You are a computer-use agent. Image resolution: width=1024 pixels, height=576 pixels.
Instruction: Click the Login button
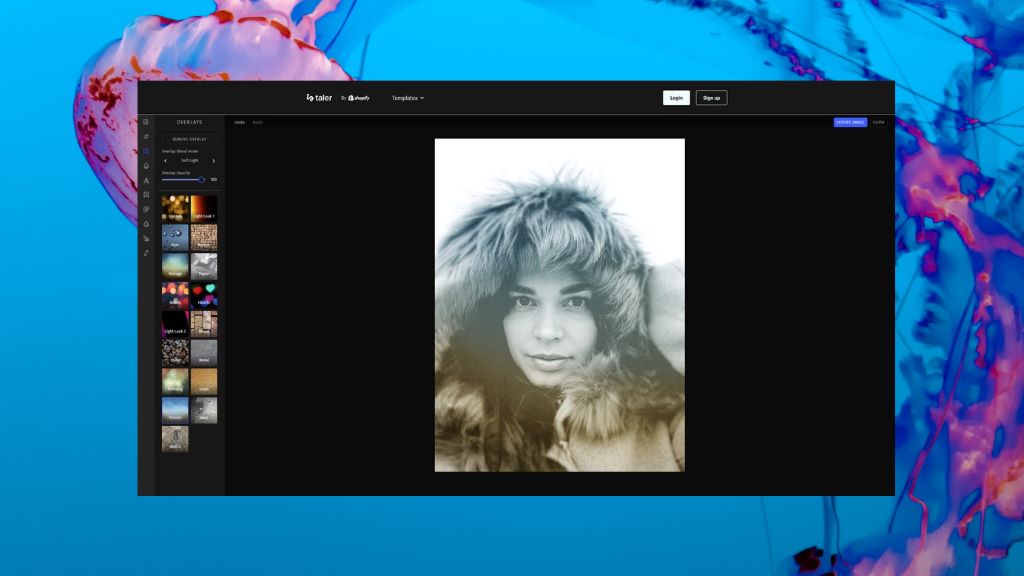coord(676,98)
